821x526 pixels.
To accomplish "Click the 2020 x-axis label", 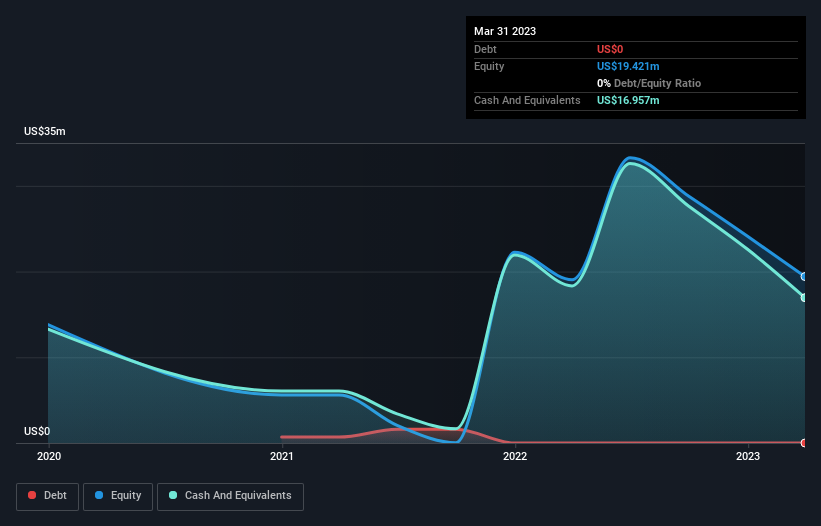I will 49,456.
